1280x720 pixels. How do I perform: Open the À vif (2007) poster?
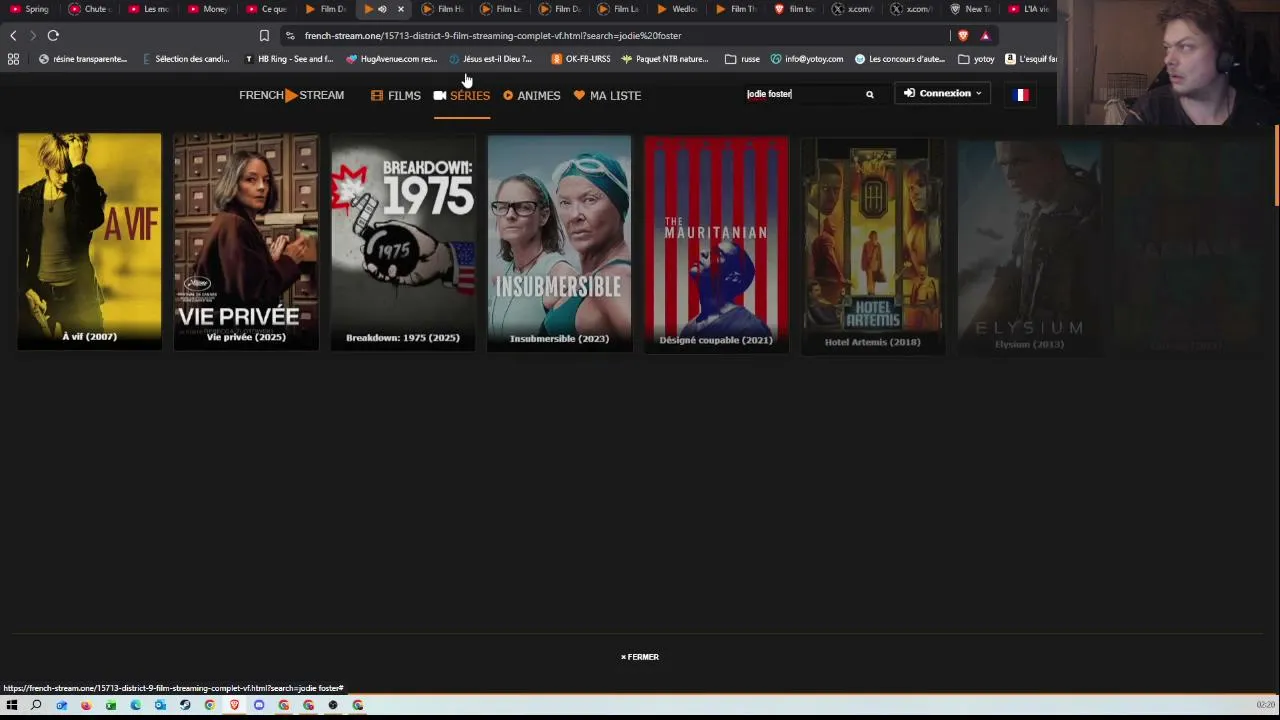[x=89, y=242]
